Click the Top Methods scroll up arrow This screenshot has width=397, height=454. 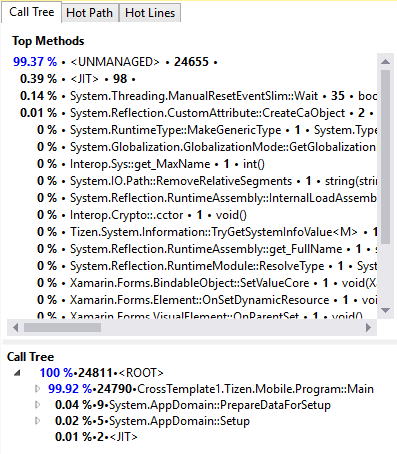[x=385, y=61]
